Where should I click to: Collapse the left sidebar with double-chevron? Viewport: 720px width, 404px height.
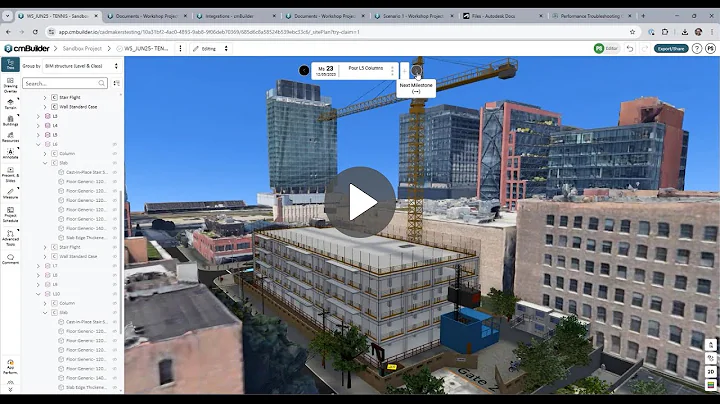10,387
